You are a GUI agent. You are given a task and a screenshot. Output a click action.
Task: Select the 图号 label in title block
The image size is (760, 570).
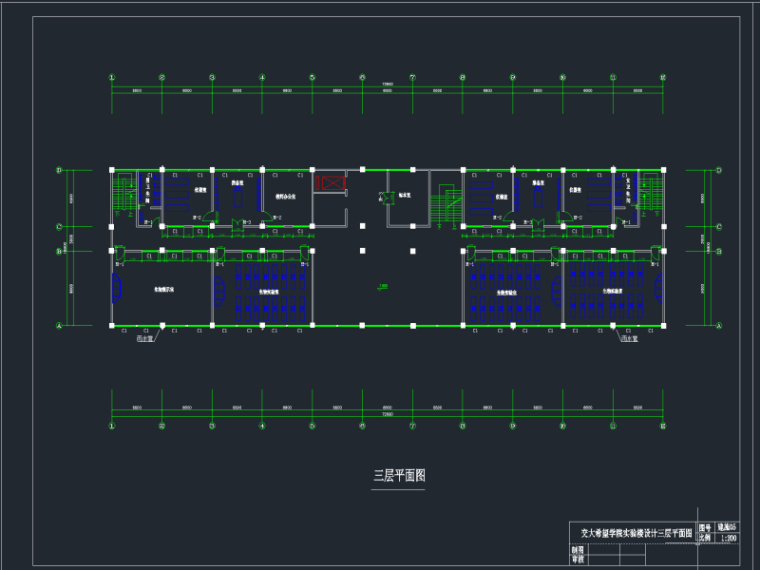click(x=705, y=527)
